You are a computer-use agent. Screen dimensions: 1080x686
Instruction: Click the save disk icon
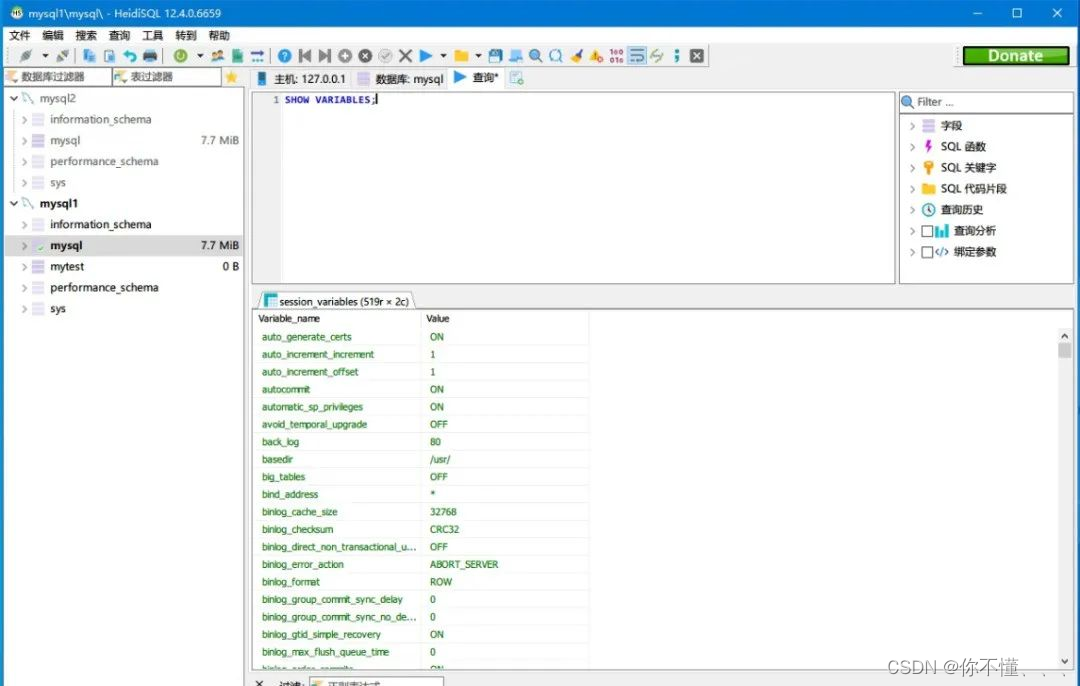click(495, 56)
